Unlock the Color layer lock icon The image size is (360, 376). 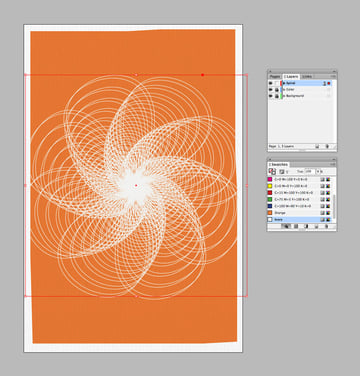[x=277, y=89]
